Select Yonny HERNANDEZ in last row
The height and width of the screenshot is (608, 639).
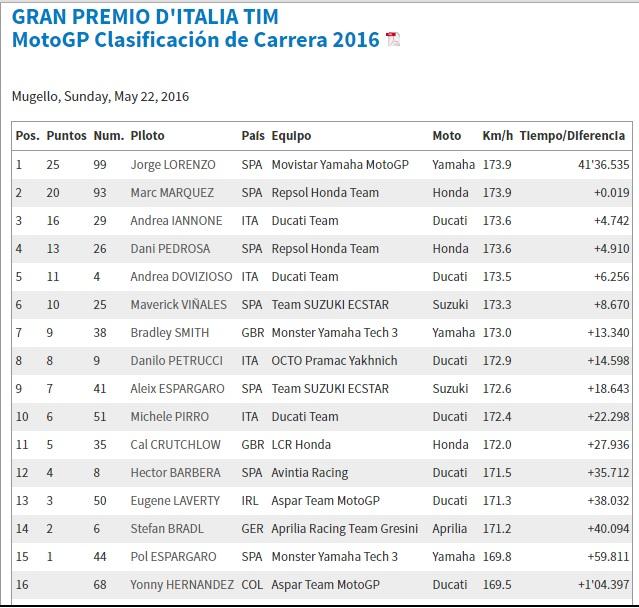182,584
